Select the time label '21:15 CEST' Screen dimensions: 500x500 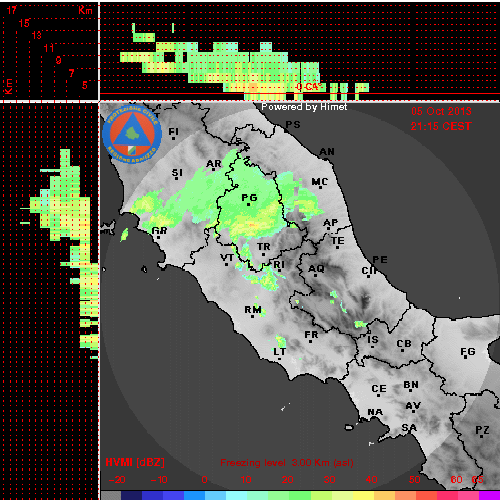click(441, 126)
